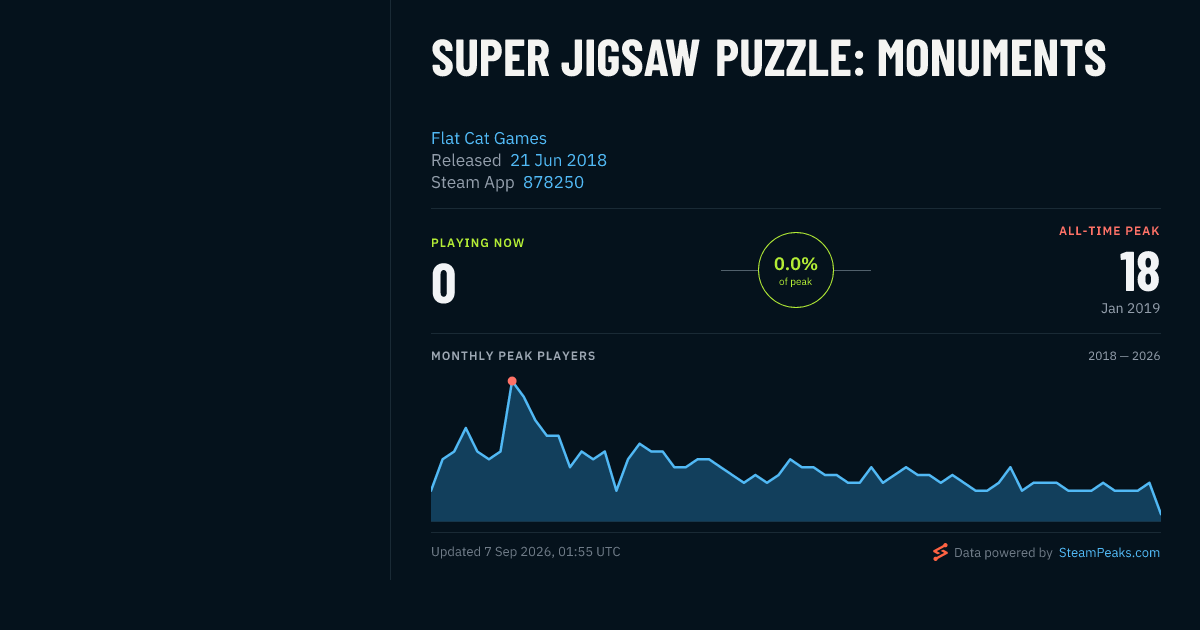Click the 2018 — 2026 date range label
The image size is (1200, 630).
coord(1124,356)
